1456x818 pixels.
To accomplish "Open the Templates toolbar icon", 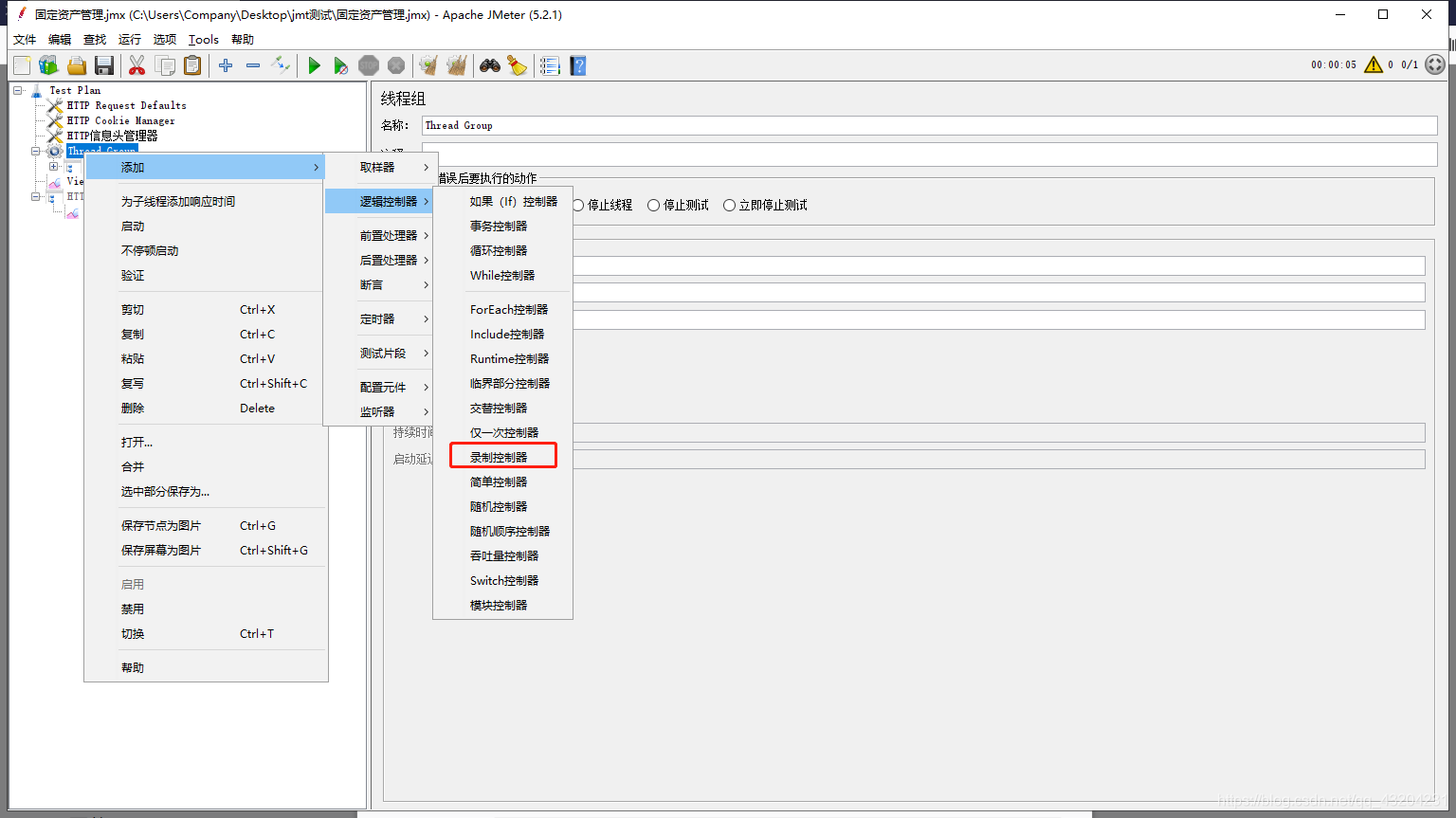I will pyautogui.click(x=49, y=65).
